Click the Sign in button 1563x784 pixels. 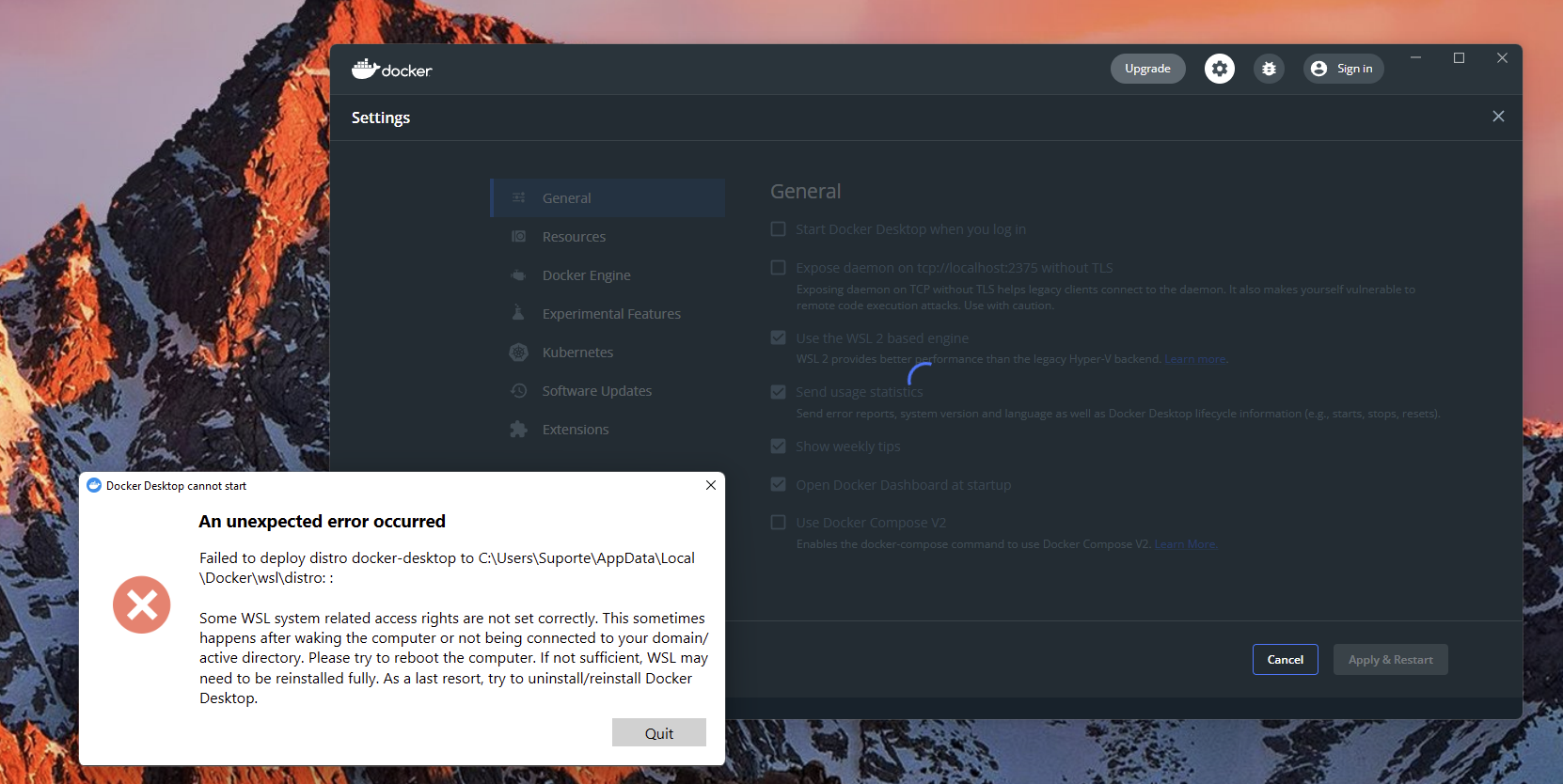pyautogui.click(x=1343, y=69)
